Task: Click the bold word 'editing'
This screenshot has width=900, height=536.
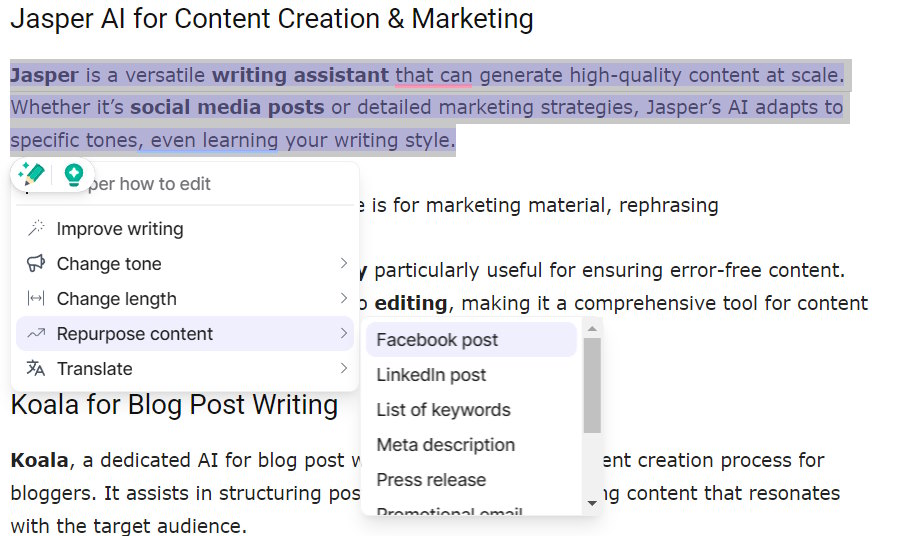Action: click(410, 303)
